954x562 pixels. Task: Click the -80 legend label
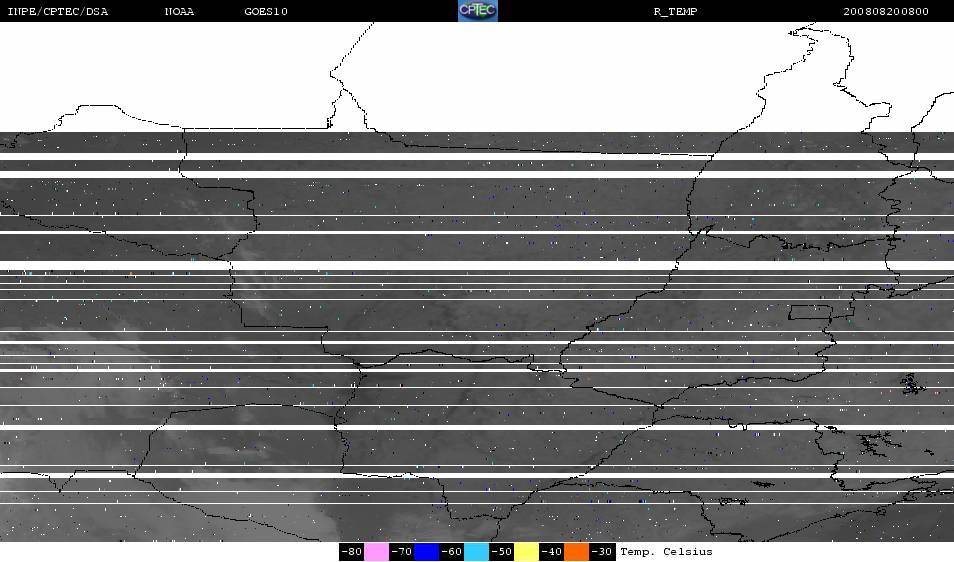(x=352, y=552)
